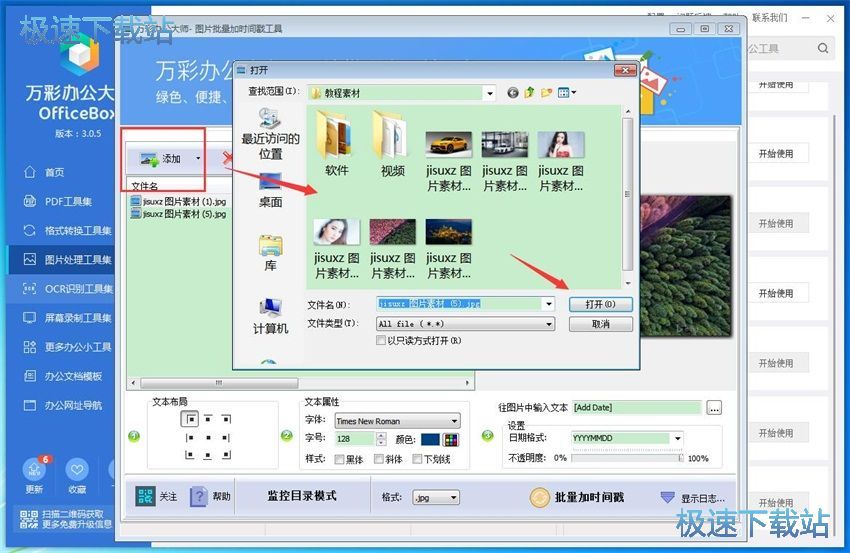Click the 取消 cancel button
Image resolution: width=850 pixels, height=553 pixels.
coord(601,324)
